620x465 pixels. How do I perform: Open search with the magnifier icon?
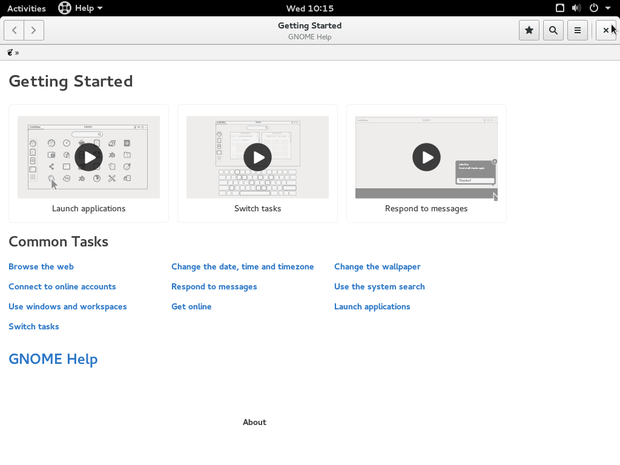(553, 30)
